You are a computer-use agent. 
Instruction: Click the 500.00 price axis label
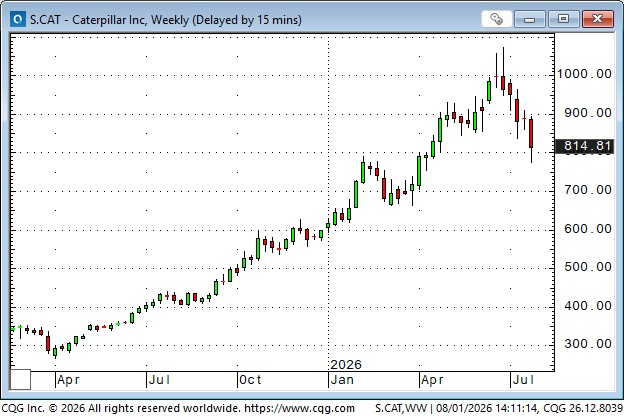click(x=588, y=267)
